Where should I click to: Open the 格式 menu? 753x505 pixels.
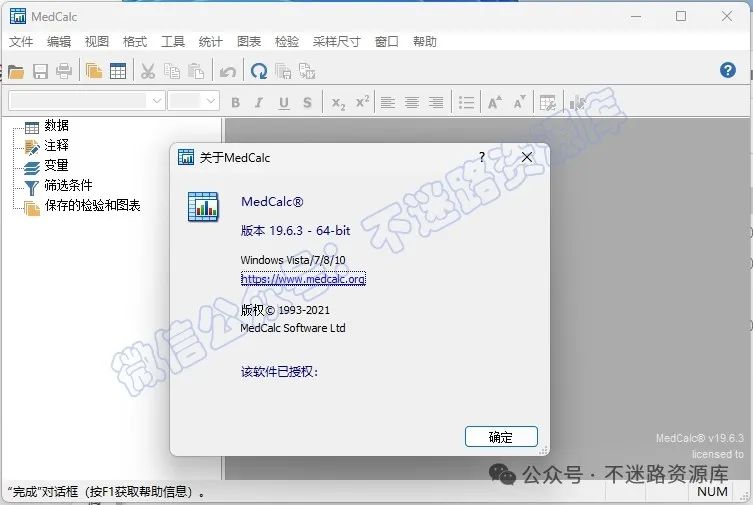tap(135, 42)
